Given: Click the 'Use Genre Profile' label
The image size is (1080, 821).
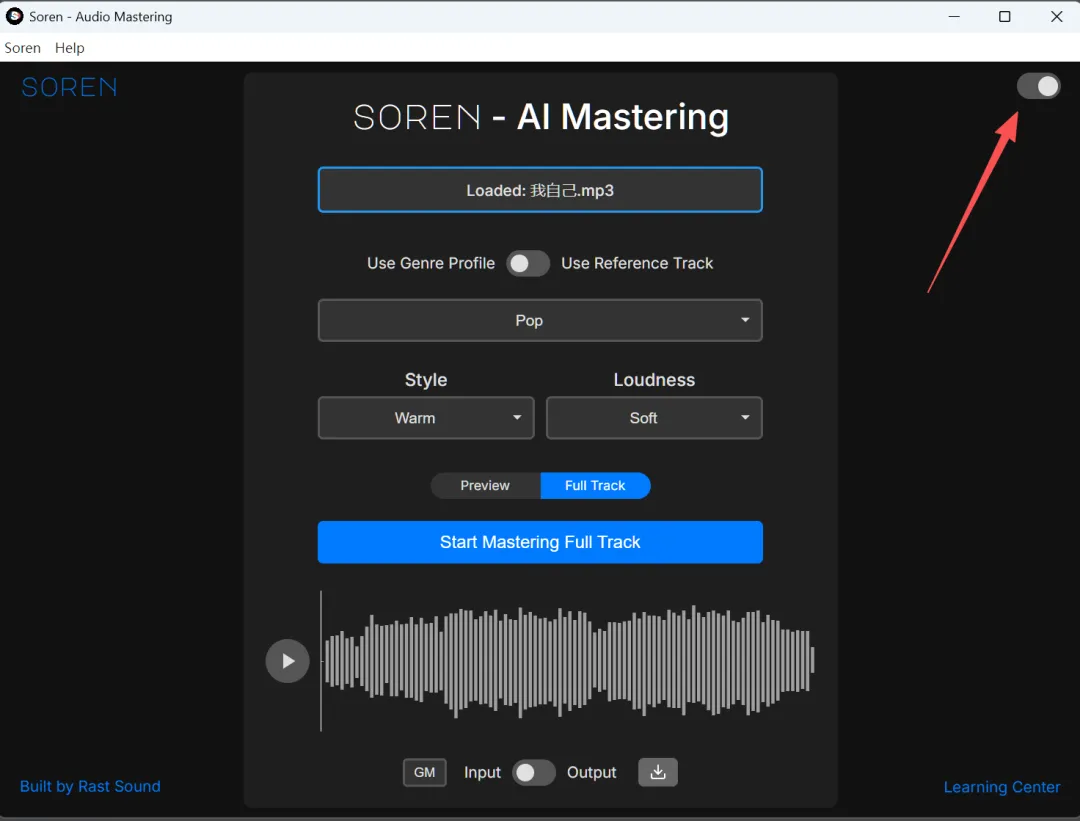Looking at the screenshot, I should pos(430,263).
